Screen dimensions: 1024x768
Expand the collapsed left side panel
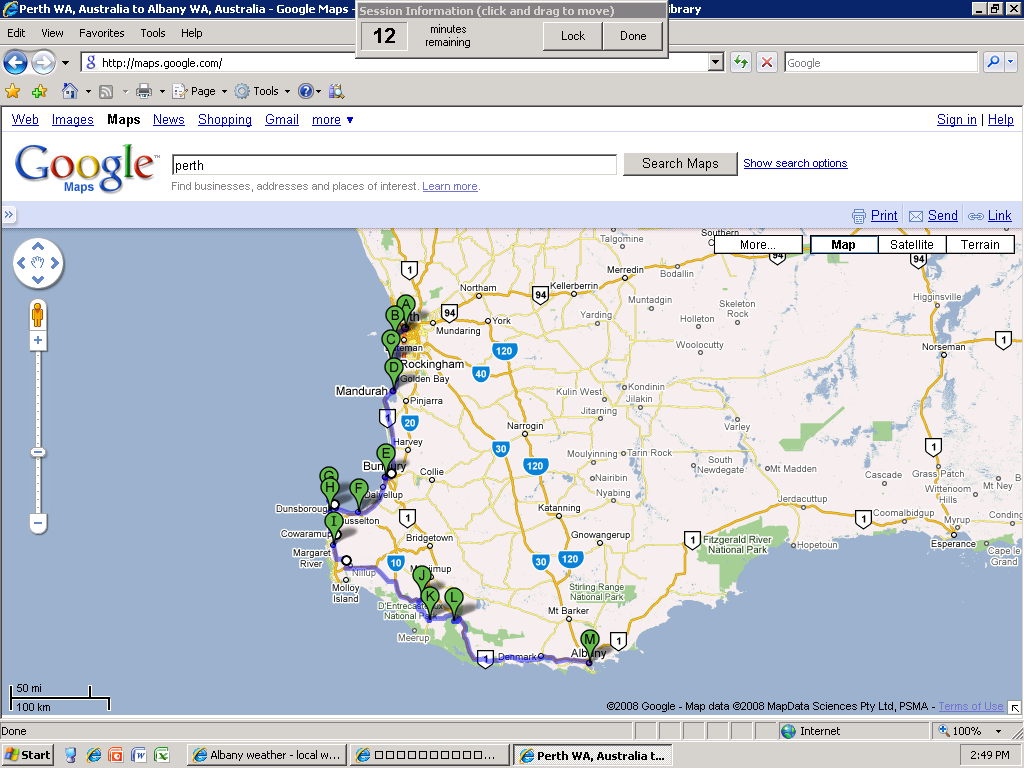click(x=9, y=215)
